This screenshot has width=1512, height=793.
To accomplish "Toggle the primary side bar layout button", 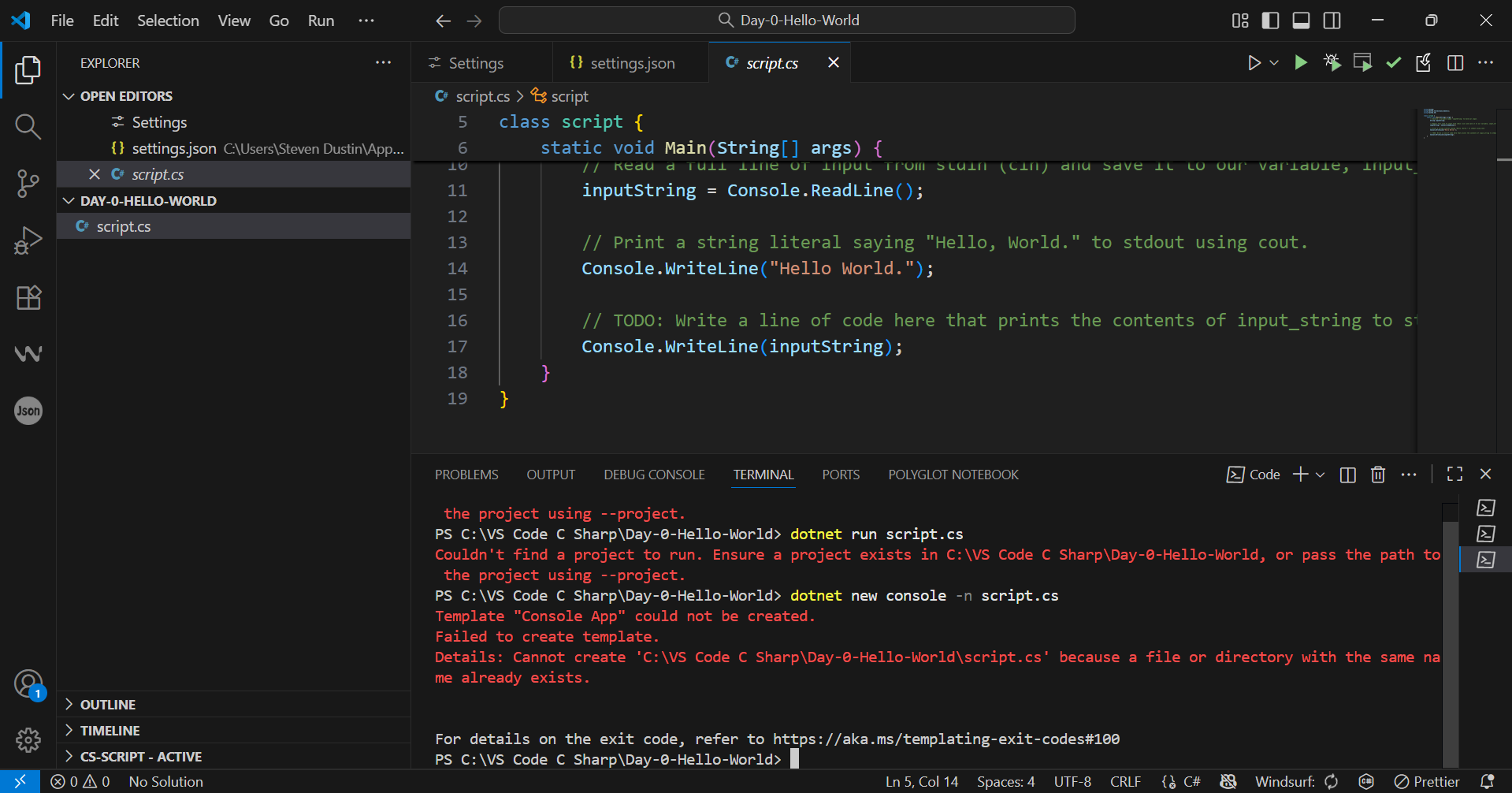I will coord(1270,20).
